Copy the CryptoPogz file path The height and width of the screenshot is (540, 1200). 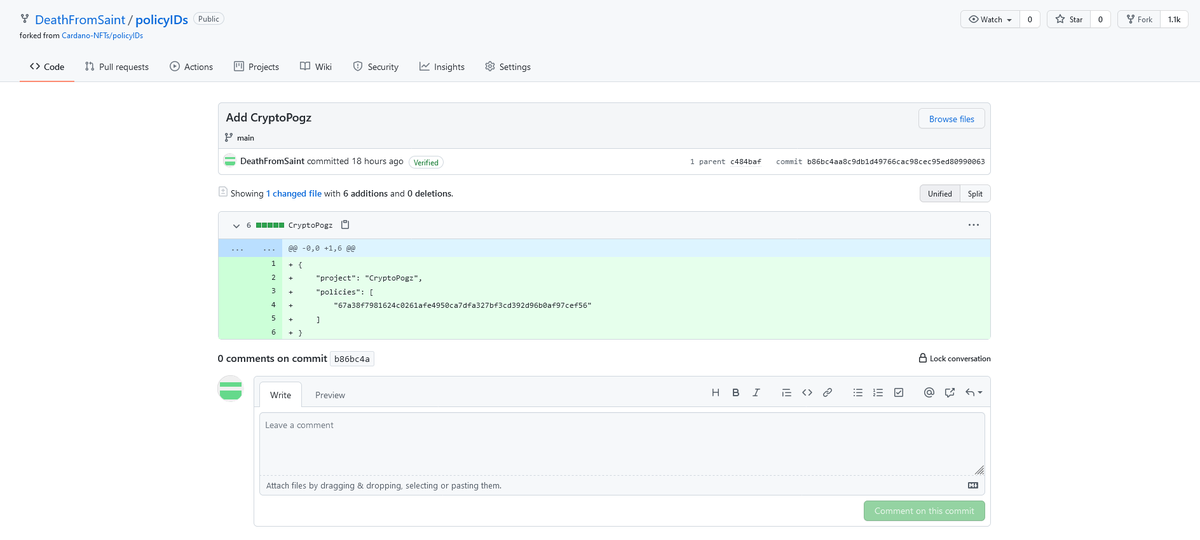pyautogui.click(x=345, y=225)
